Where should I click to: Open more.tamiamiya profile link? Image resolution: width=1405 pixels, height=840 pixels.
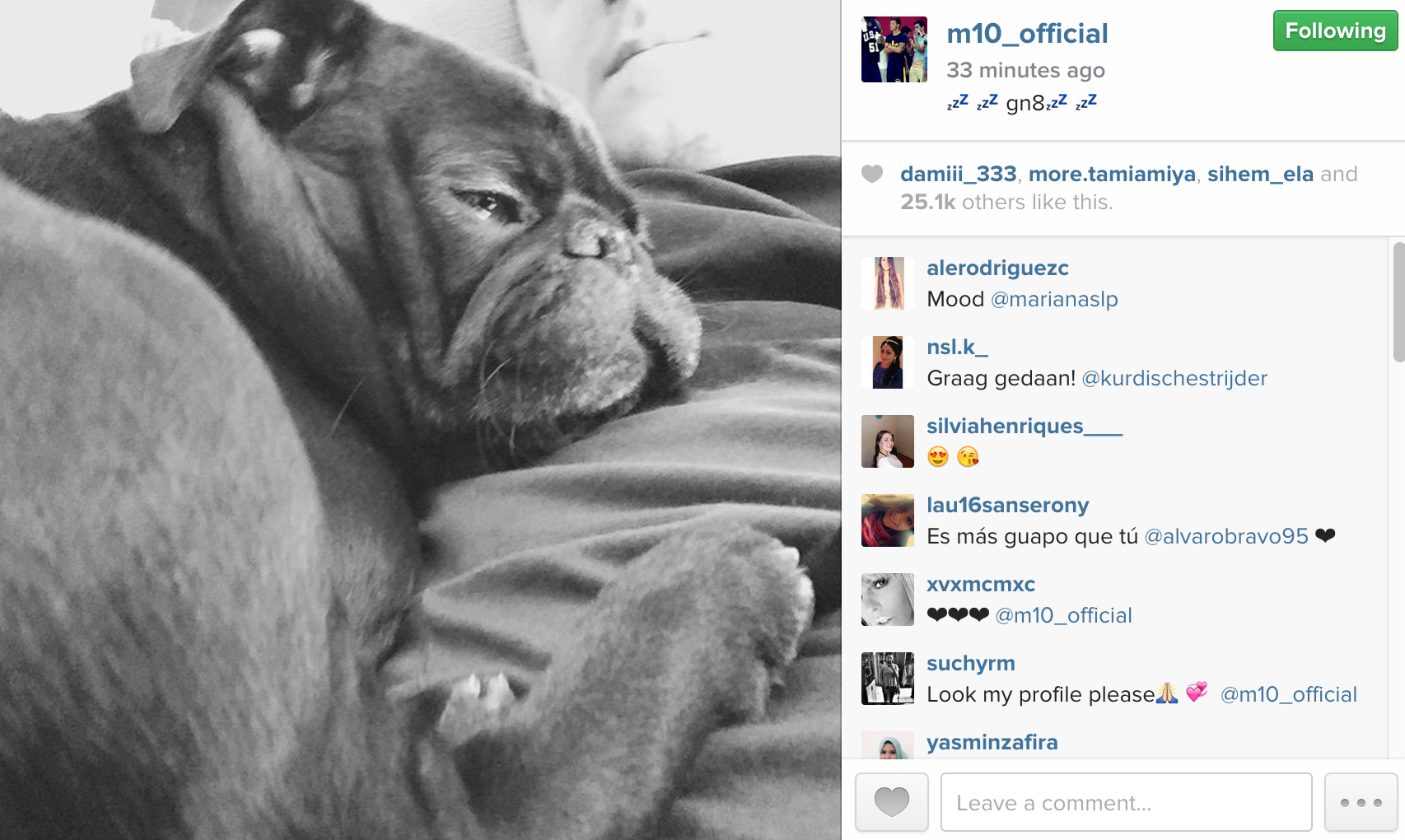[x=1112, y=174]
